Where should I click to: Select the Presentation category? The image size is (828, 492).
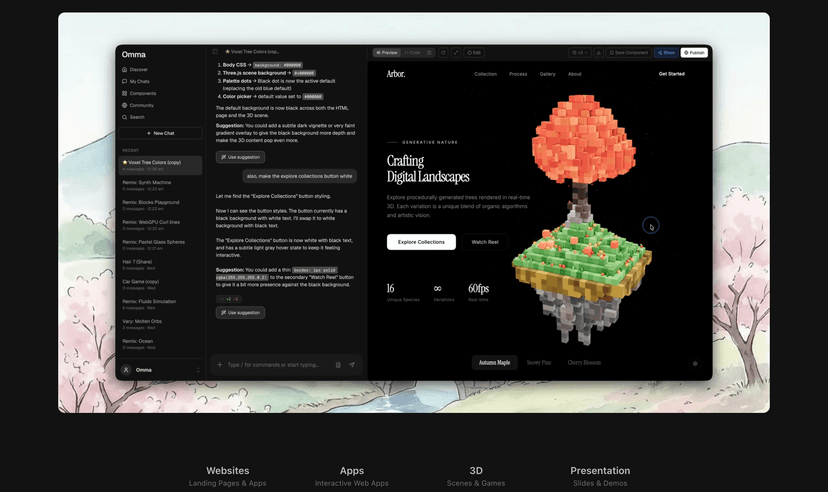click(600, 476)
